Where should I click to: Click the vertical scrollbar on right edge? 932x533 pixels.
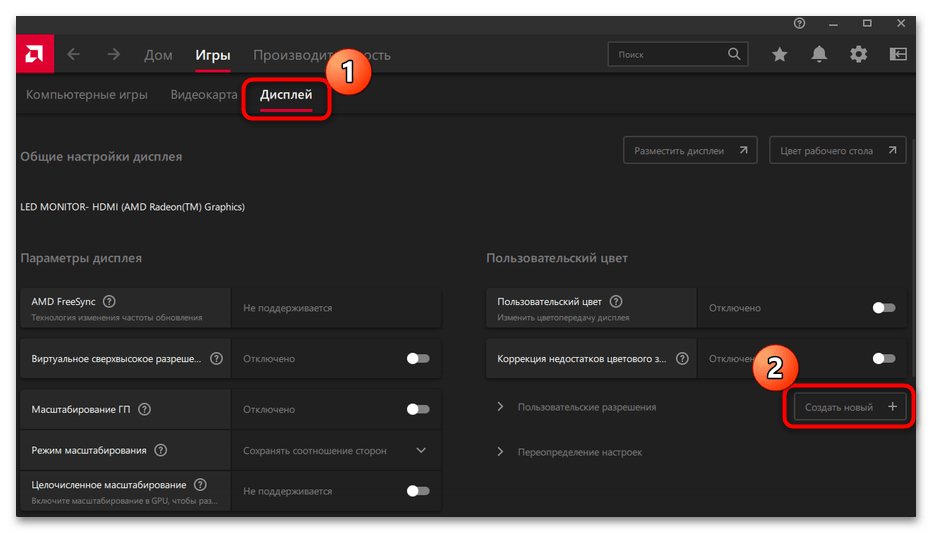(x=914, y=256)
